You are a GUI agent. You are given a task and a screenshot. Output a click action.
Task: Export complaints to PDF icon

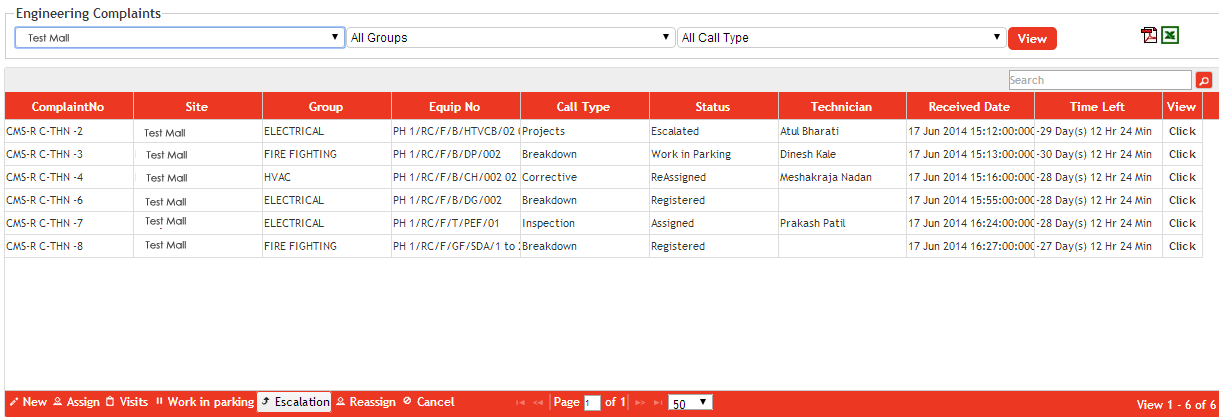(1149, 36)
